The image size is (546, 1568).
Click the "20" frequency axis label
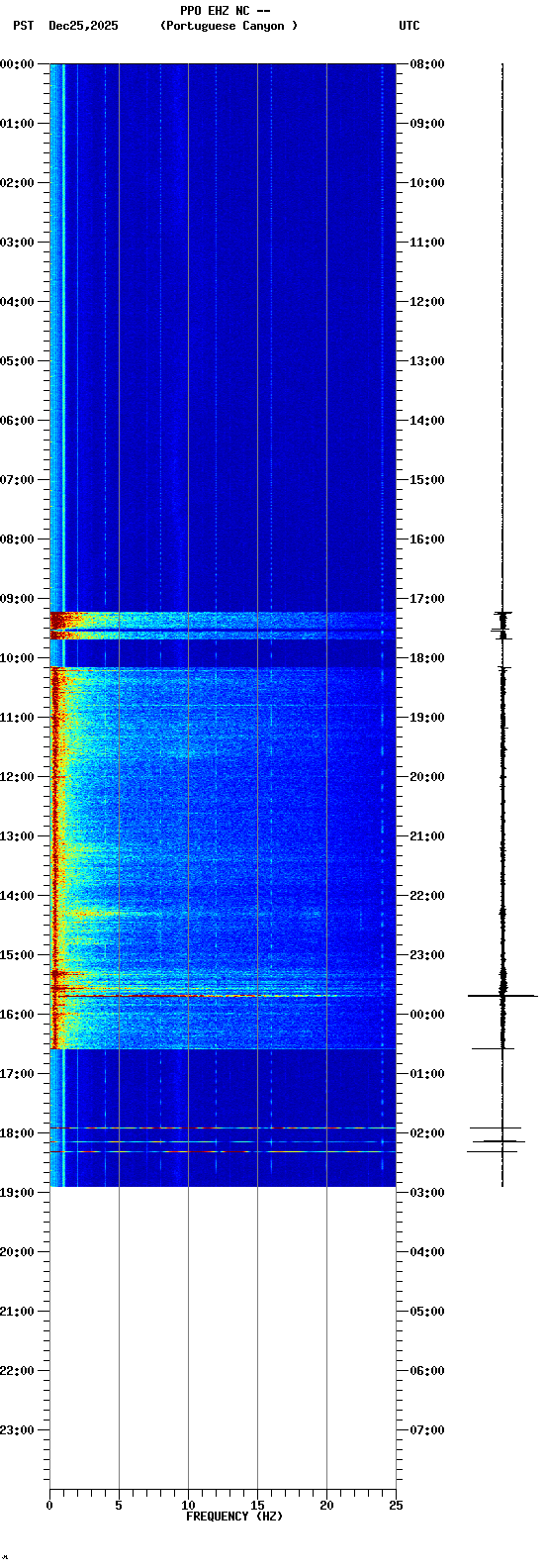coord(326,1506)
